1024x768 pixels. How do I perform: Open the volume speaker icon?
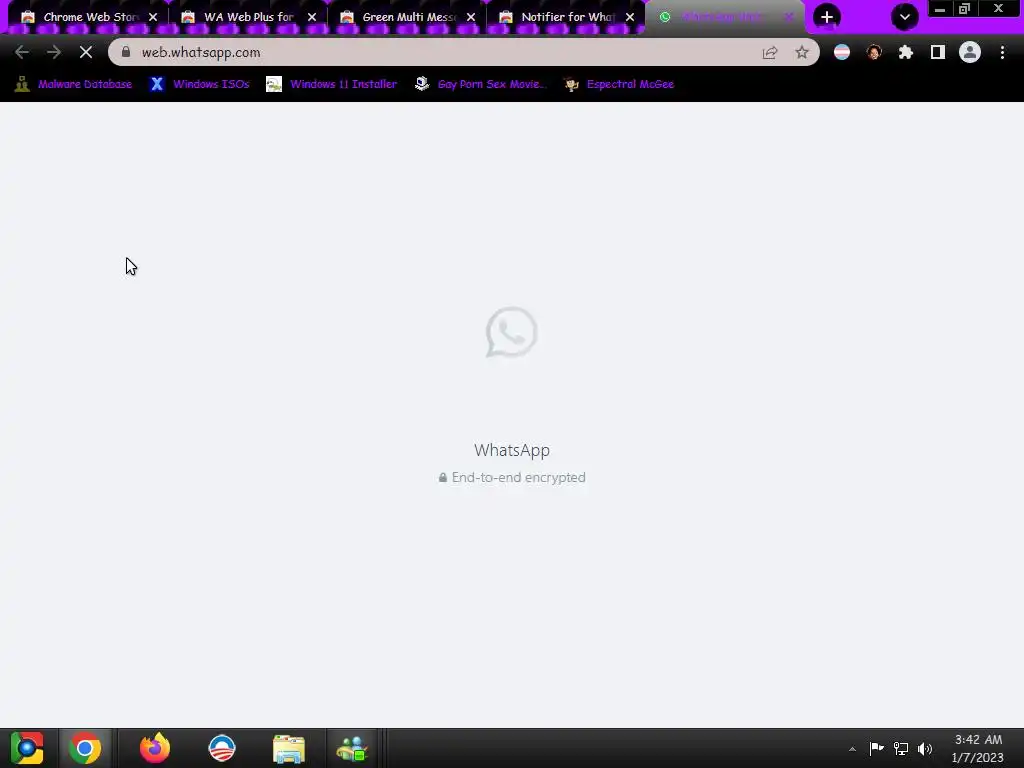(x=925, y=748)
